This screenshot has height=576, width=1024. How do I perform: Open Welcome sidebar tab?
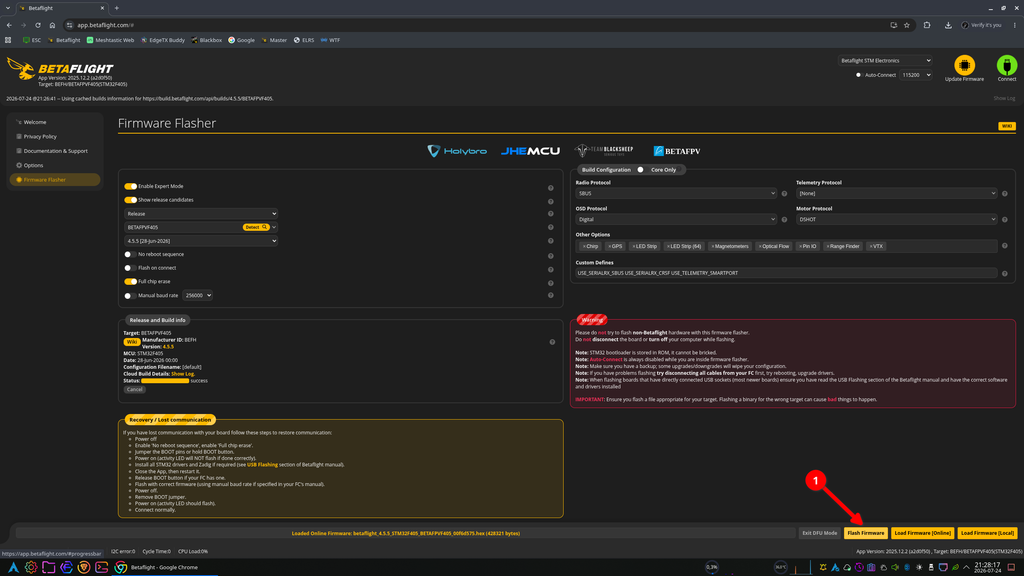tap(55, 122)
